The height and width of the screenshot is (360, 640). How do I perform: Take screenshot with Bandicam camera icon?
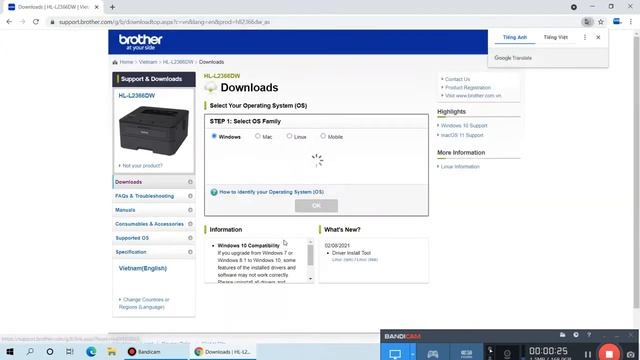point(631,354)
